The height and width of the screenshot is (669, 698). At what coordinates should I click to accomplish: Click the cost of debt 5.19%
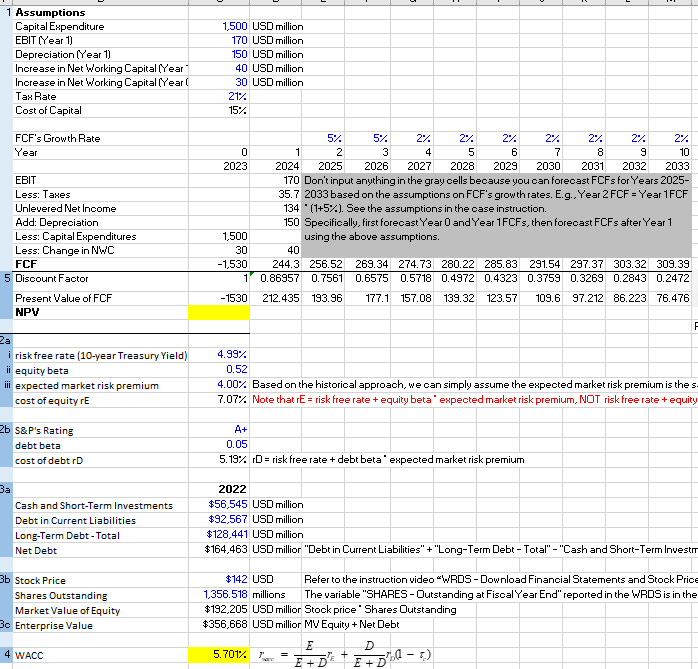click(x=233, y=460)
